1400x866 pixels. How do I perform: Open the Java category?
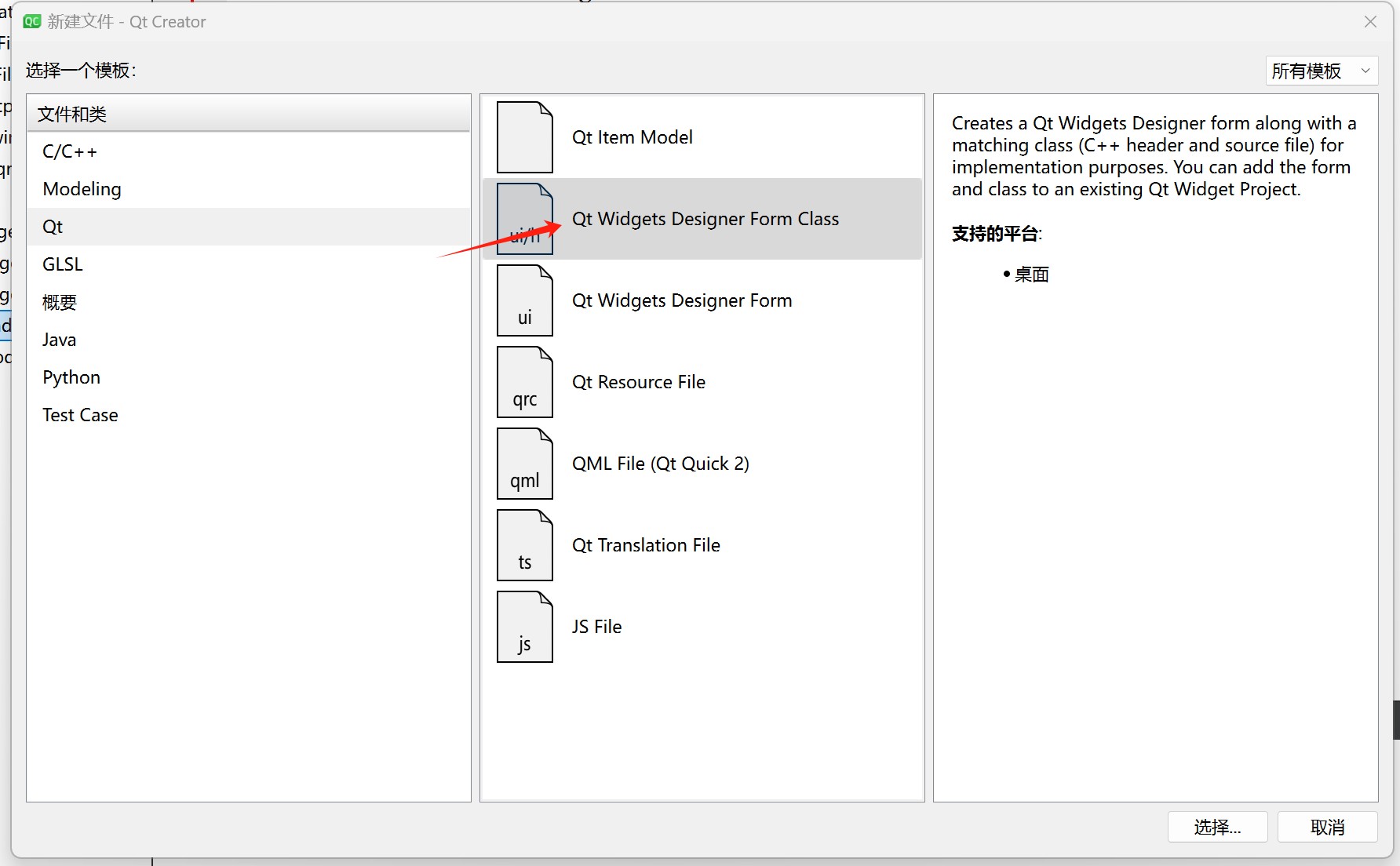click(x=60, y=340)
